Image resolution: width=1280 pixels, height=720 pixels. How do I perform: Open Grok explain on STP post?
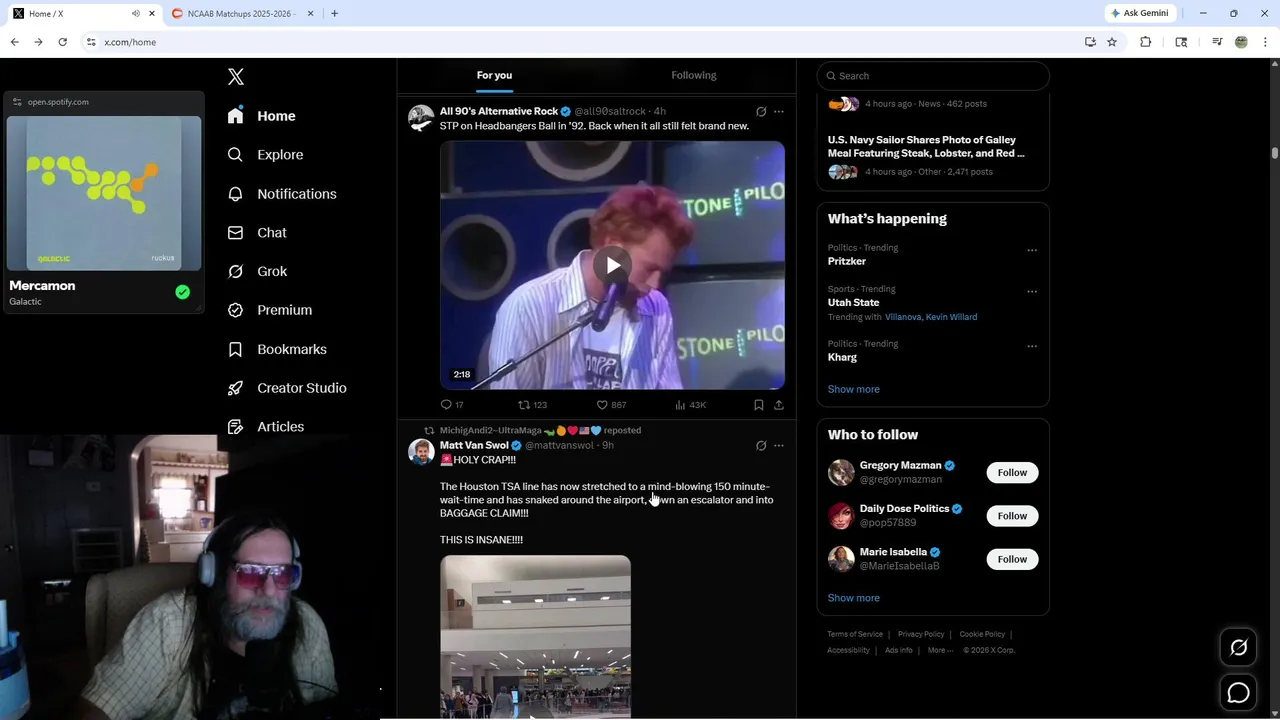coord(761,111)
